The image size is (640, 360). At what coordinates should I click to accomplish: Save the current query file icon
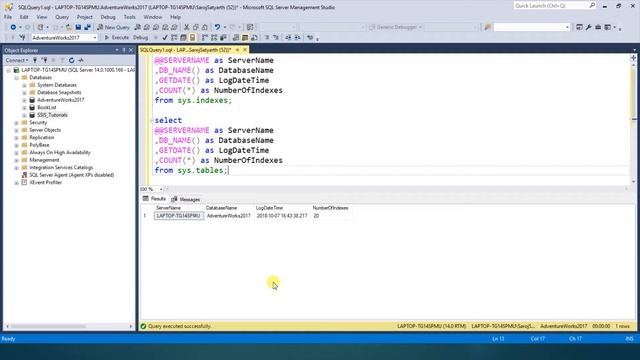(x=78, y=27)
